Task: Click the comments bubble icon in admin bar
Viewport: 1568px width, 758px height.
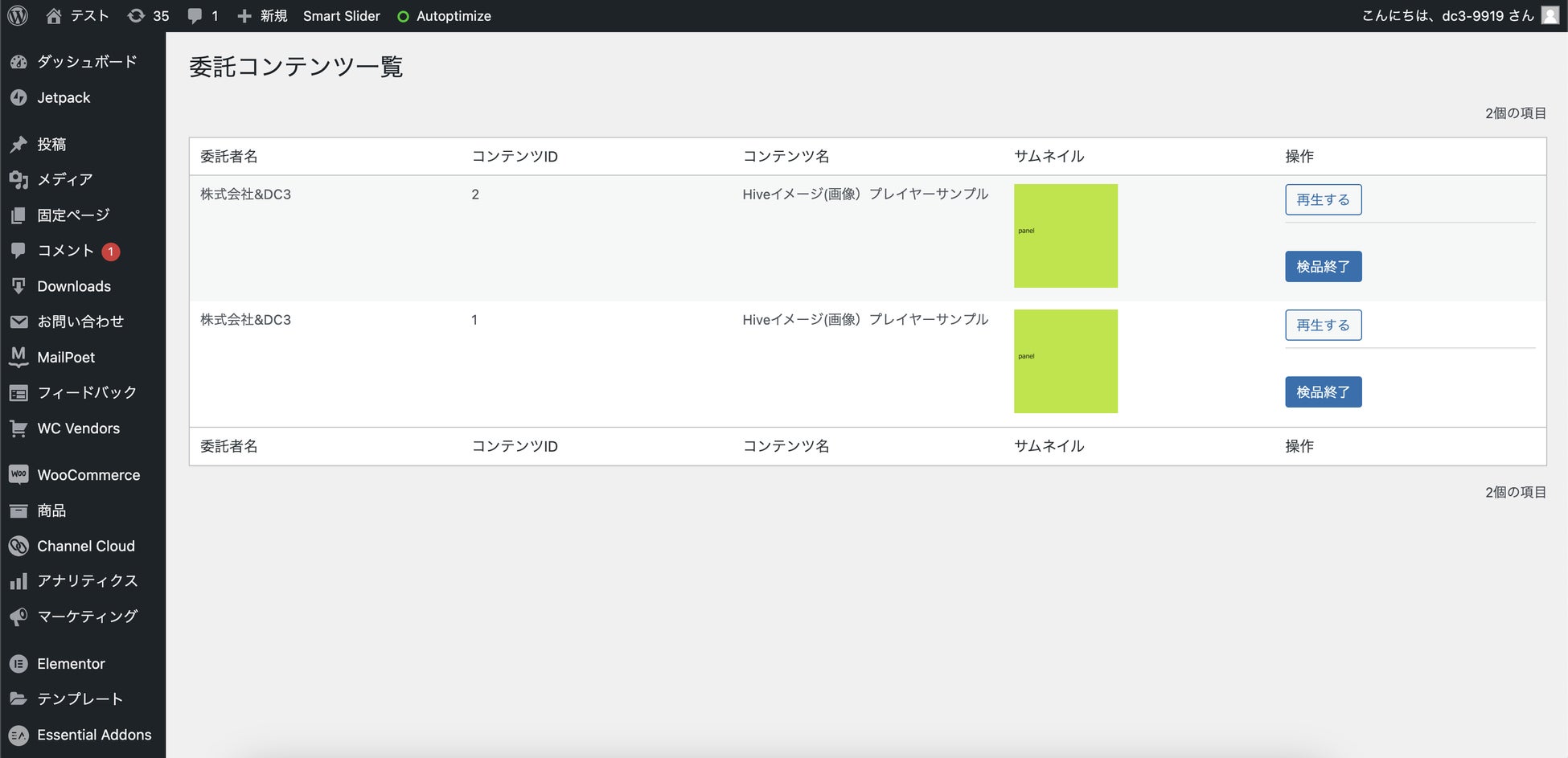Action: [x=195, y=16]
